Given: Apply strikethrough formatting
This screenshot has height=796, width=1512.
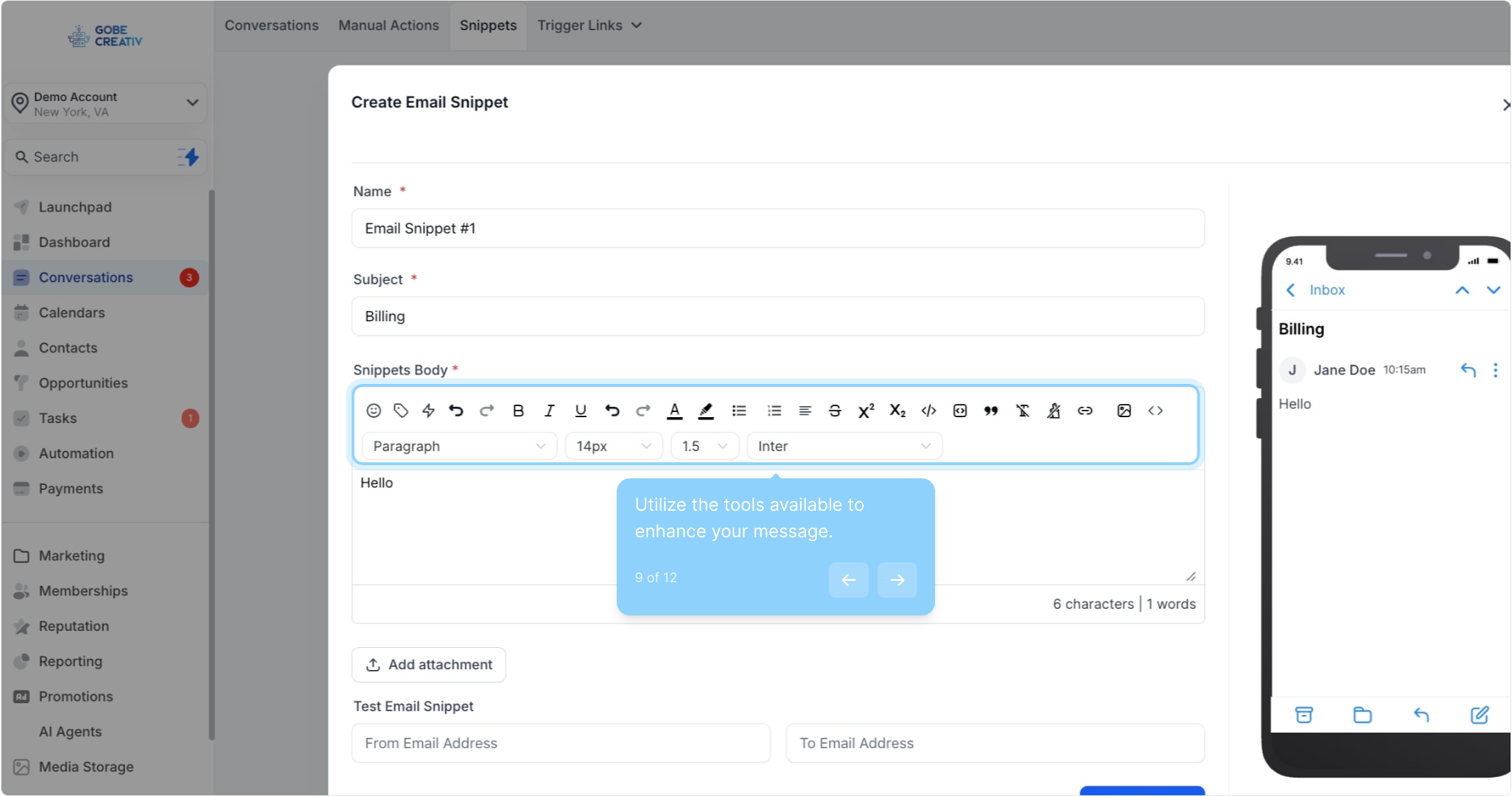Looking at the screenshot, I should 835,411.
